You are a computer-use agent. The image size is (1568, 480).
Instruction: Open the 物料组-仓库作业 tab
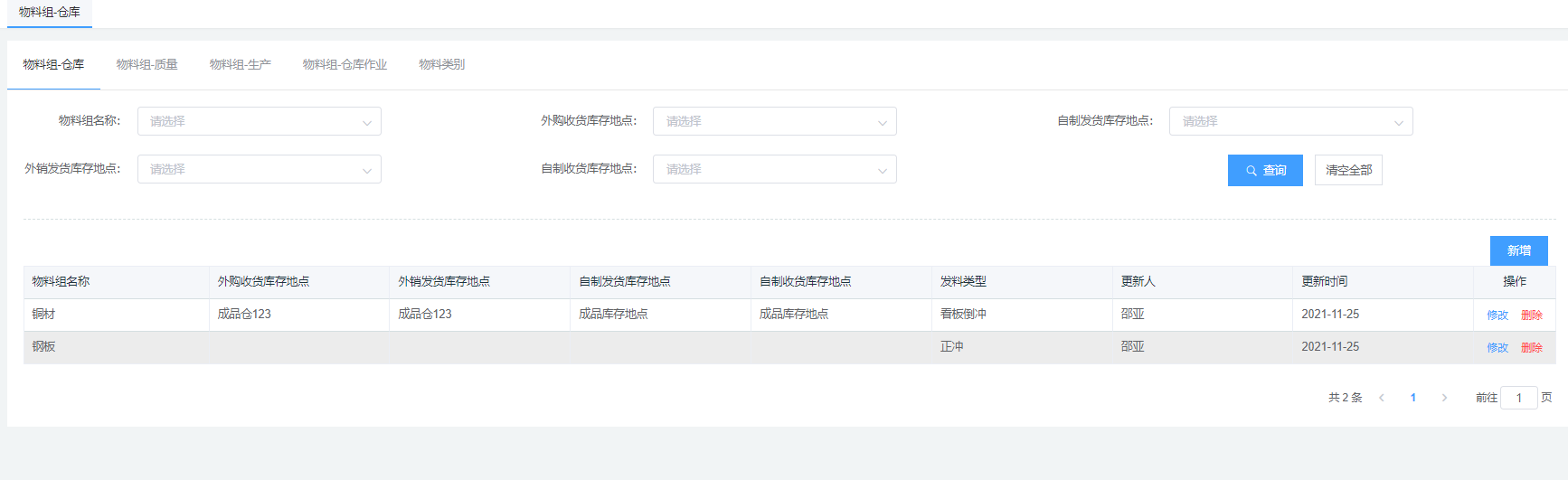[x=345, y=64]
